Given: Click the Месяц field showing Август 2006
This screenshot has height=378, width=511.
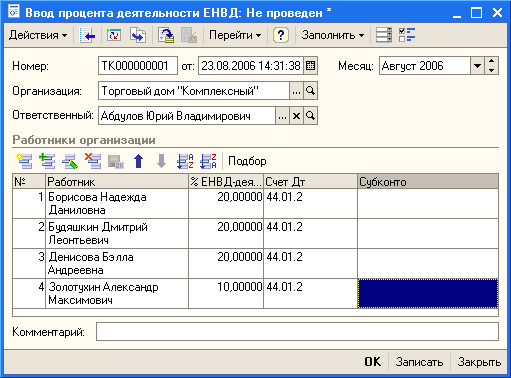Looking at the screenshot, I should 425,66.
